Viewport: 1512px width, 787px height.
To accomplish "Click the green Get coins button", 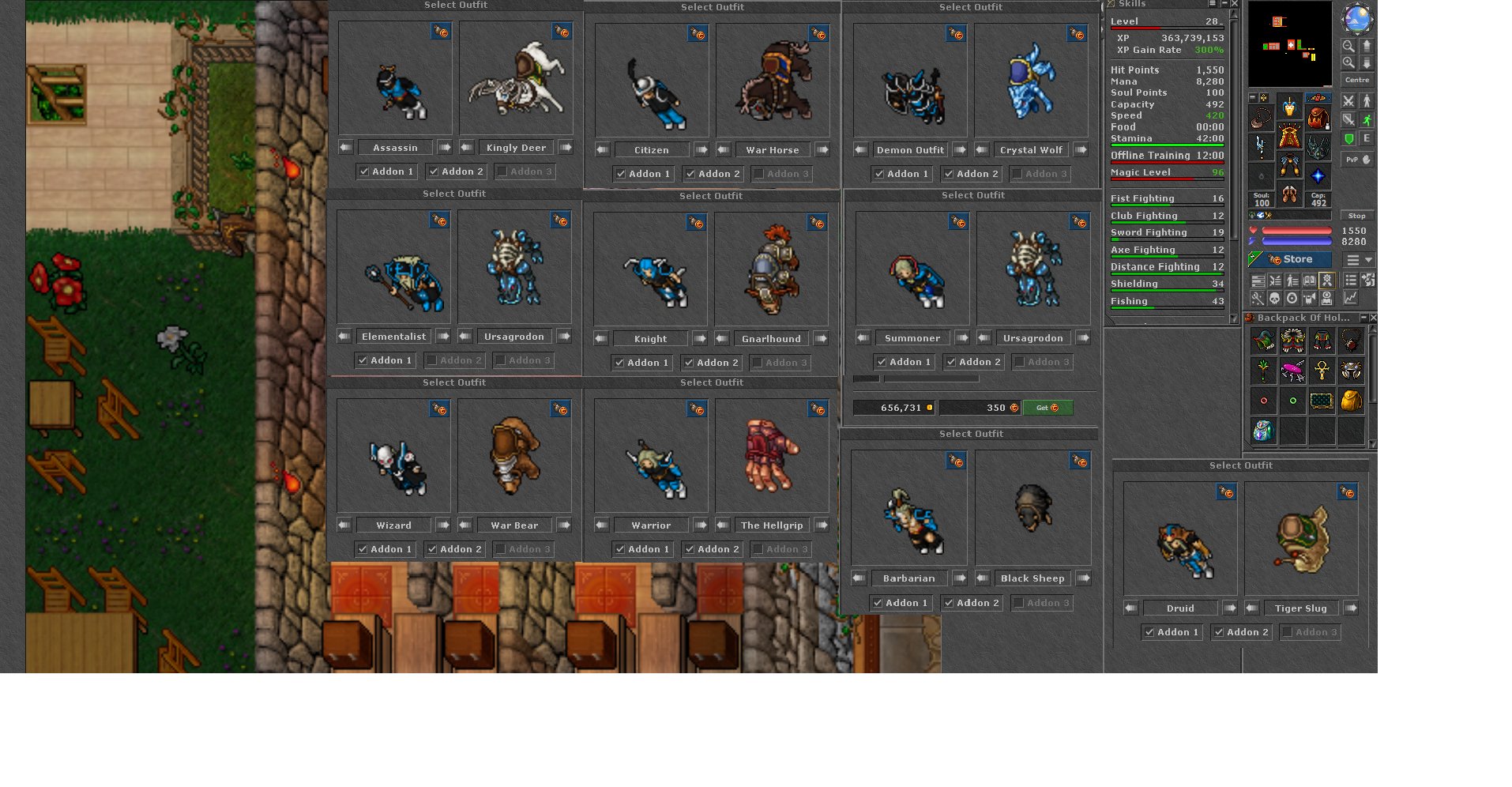I will coord(1047,408).
